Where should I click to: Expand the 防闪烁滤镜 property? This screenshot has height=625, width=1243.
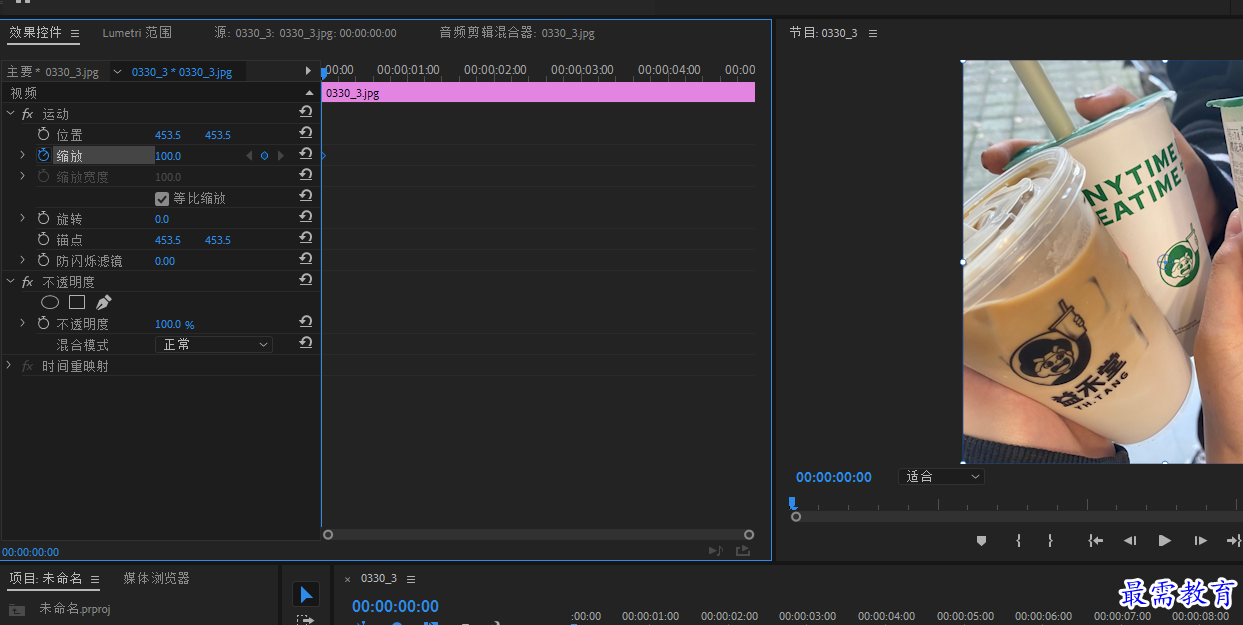pyautogui.click(x=23, y=260)
